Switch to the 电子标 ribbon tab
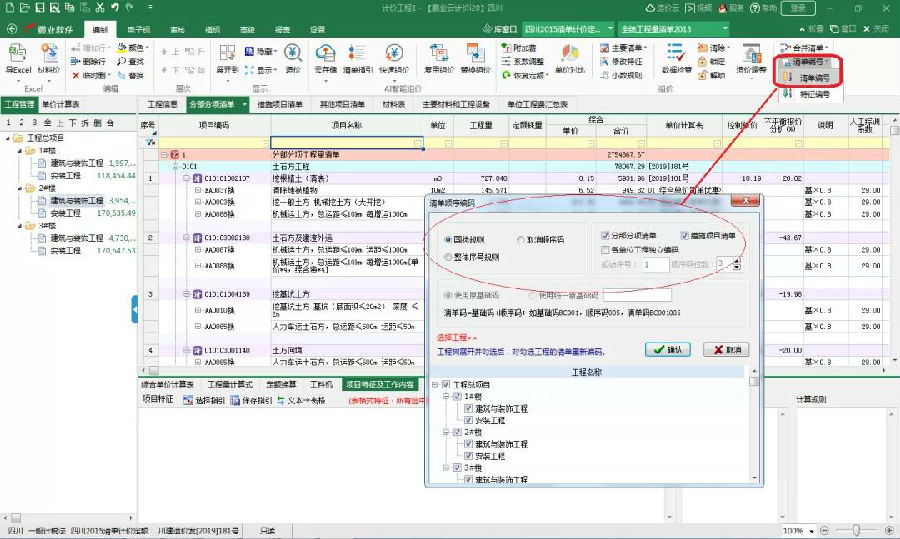 tap(138, 31)
